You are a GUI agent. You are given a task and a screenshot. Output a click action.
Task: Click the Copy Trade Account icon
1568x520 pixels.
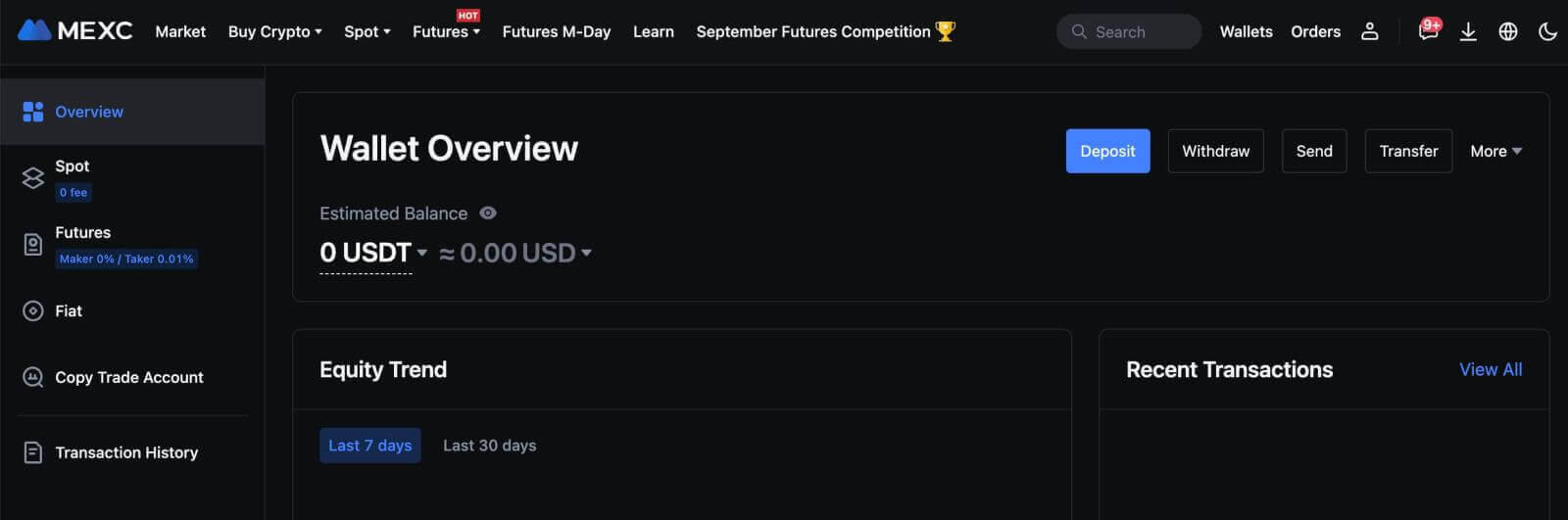33,377
